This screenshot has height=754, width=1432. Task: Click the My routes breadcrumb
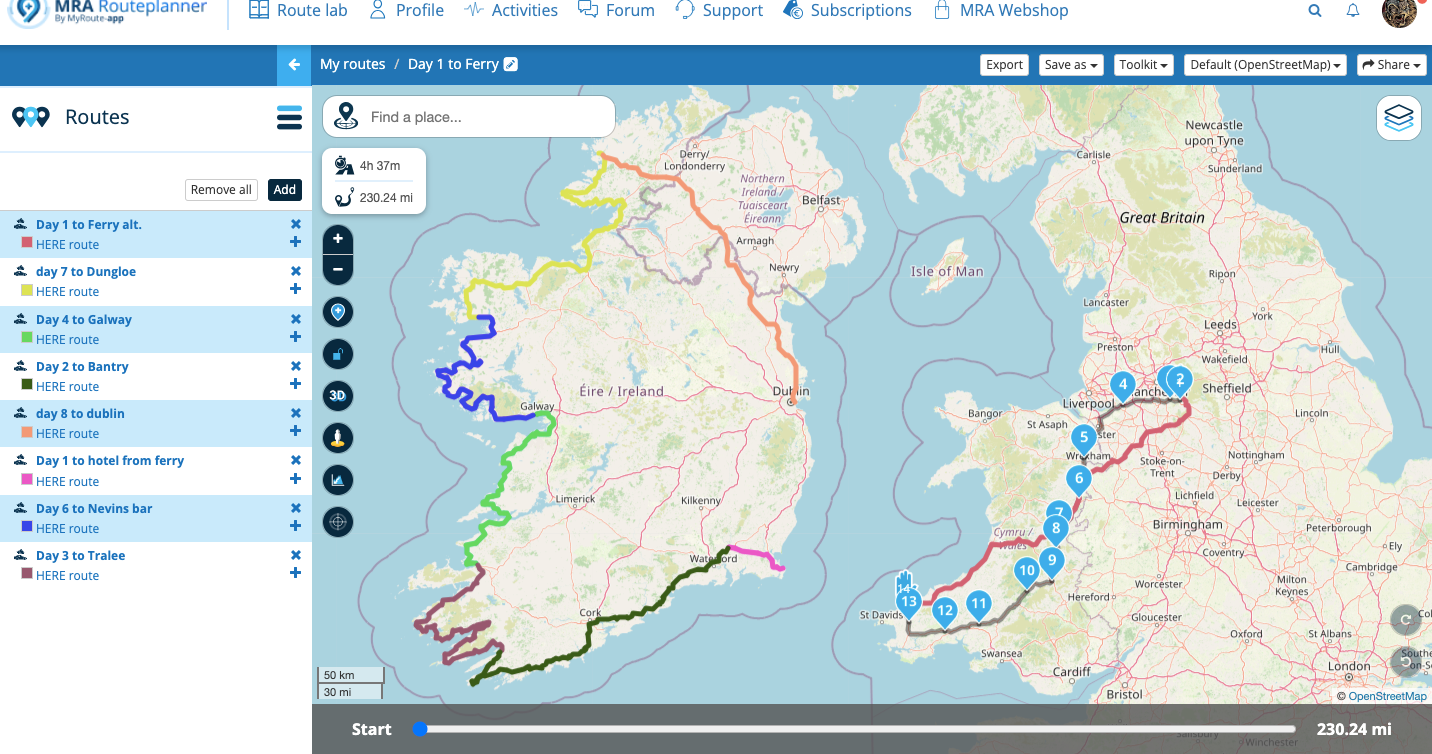pos(352,64)
